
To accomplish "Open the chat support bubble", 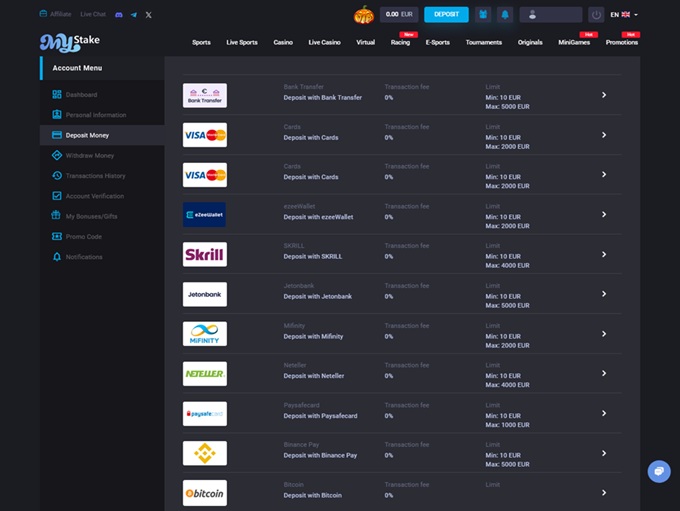I will 658,471.
